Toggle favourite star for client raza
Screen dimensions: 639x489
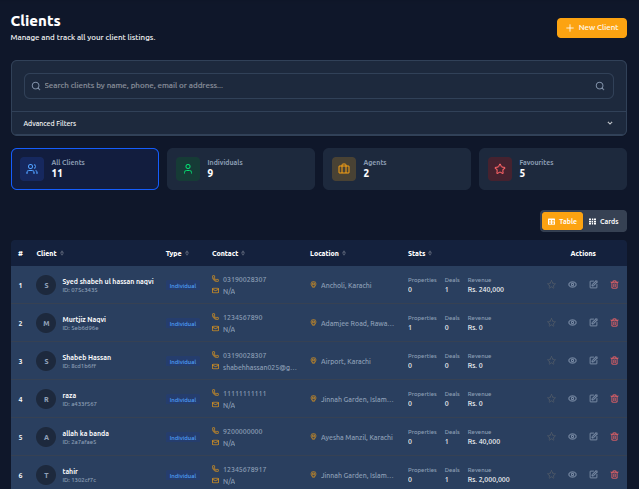pos(551,399)
